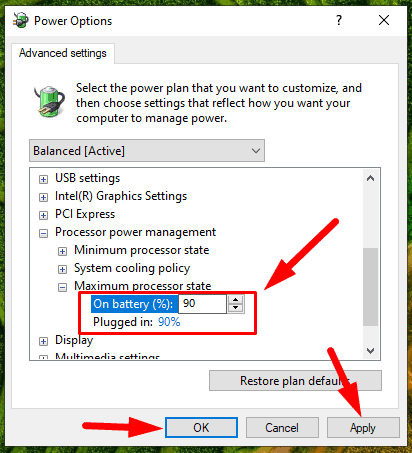Collapse Processor power management node
412x453 pixels.
[x=43, y=233]
